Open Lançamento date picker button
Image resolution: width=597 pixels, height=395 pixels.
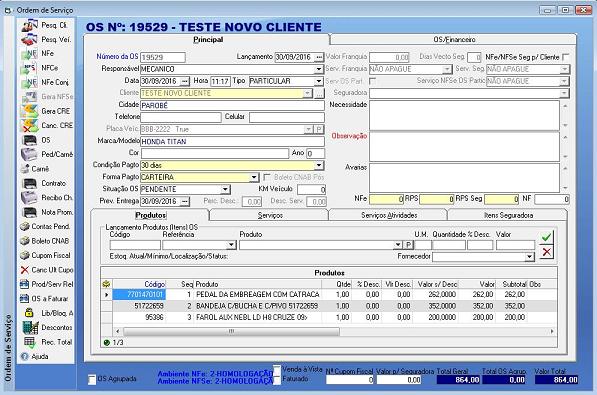(x=319, y=57)
